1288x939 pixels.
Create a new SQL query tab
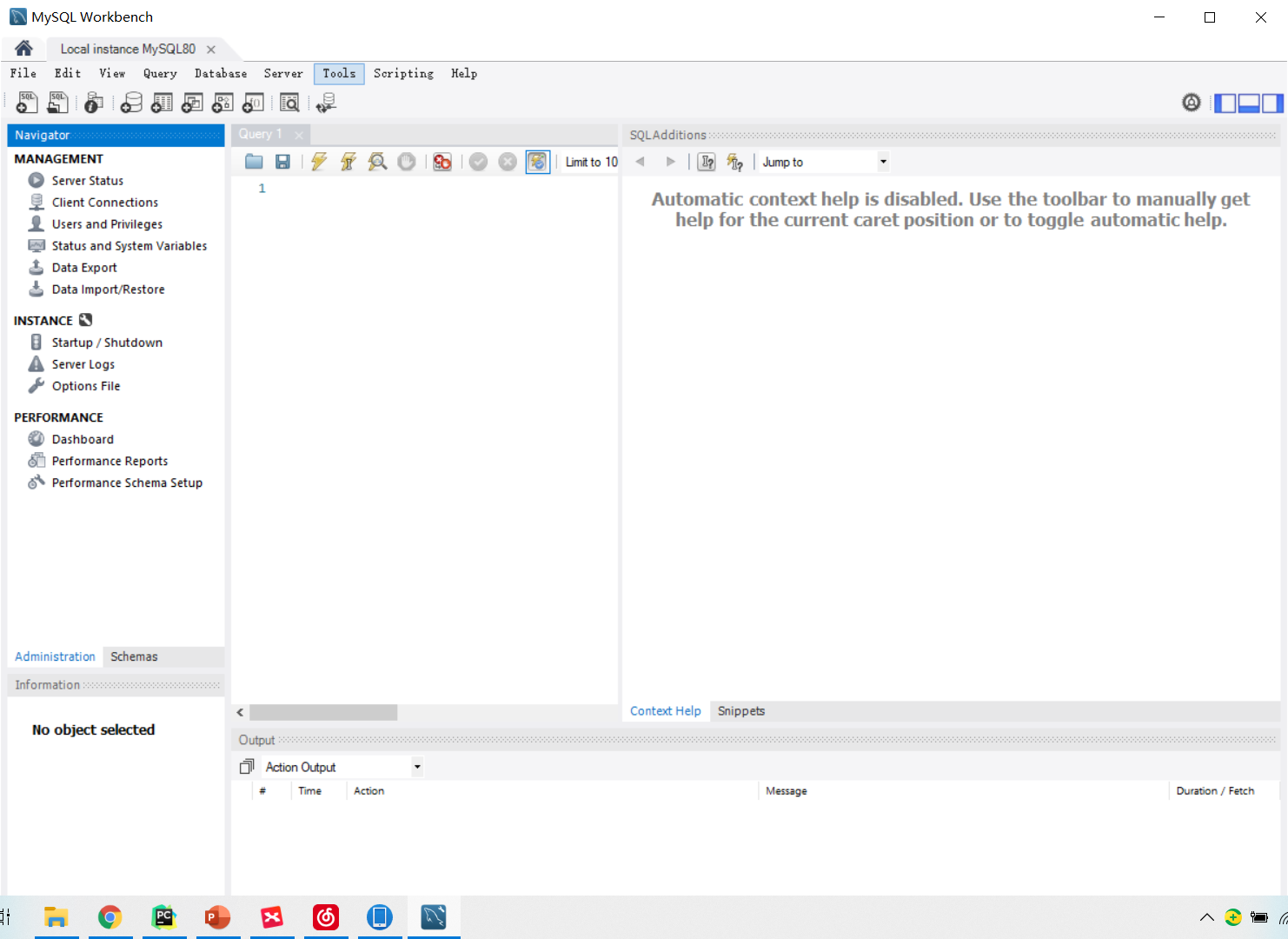26,102
